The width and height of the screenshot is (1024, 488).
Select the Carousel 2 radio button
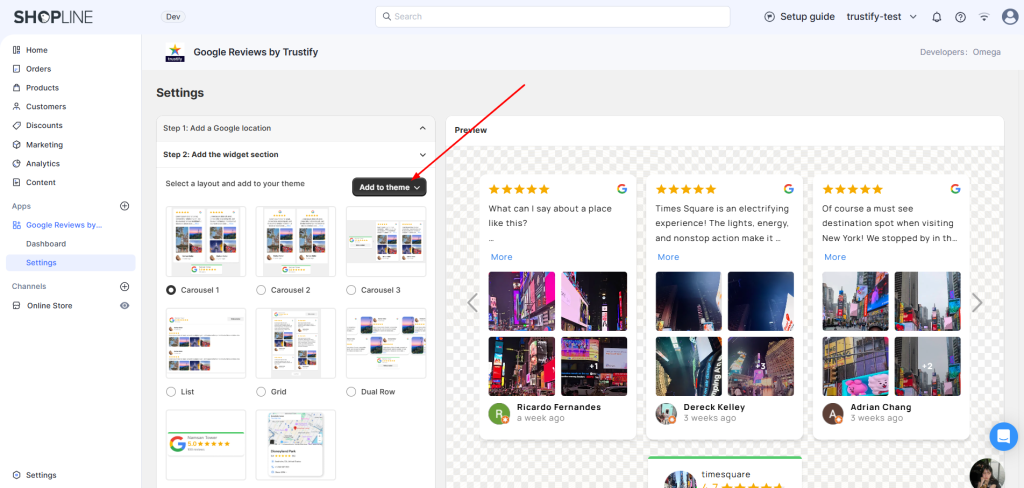pyautogui.click(x=261, y=290)
